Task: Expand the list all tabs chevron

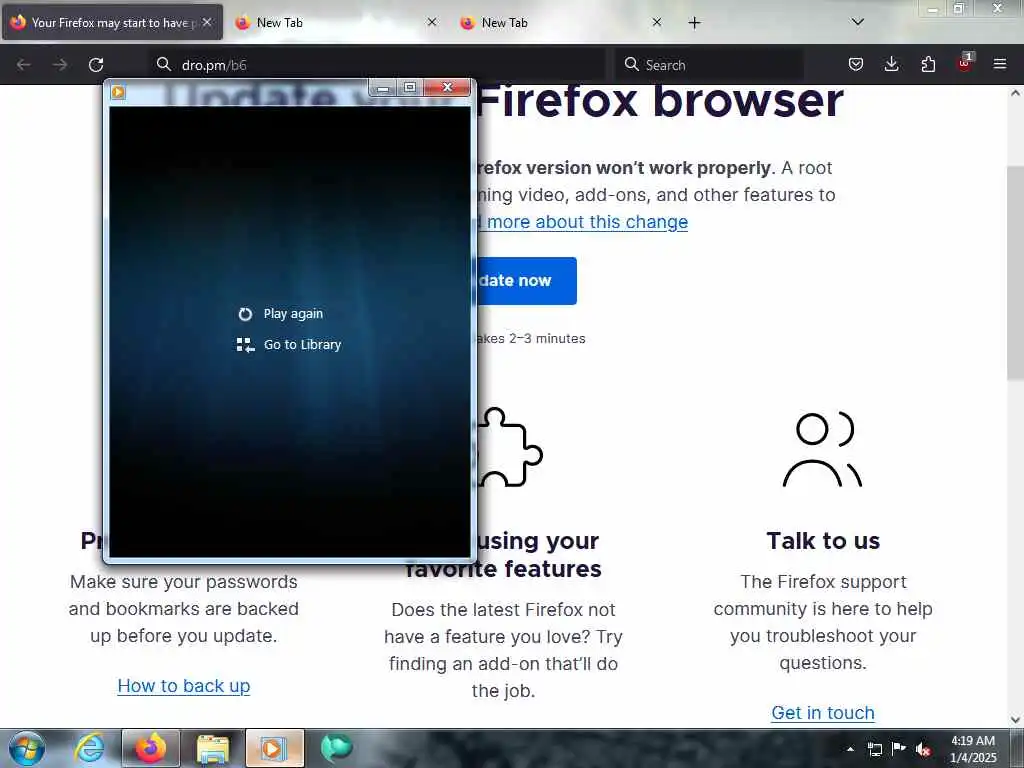Action: [x=858, y=22]
